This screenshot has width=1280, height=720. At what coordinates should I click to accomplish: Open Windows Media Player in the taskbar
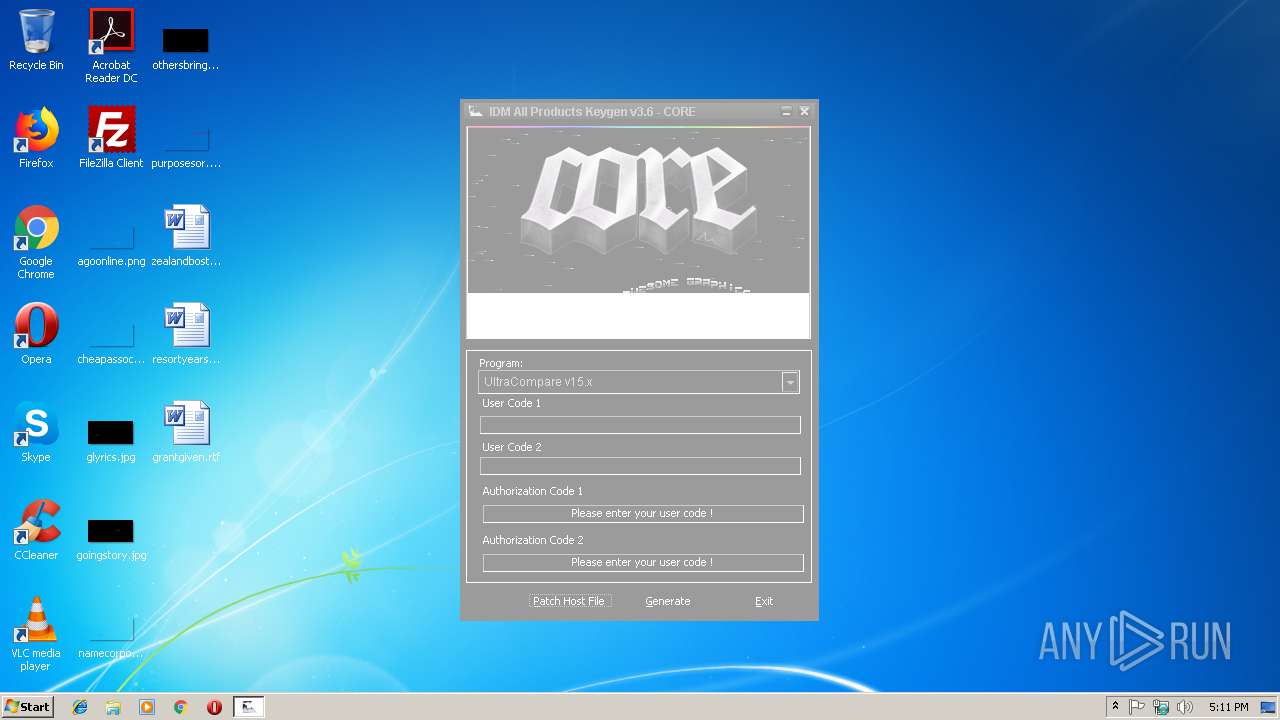pos(147,707)
